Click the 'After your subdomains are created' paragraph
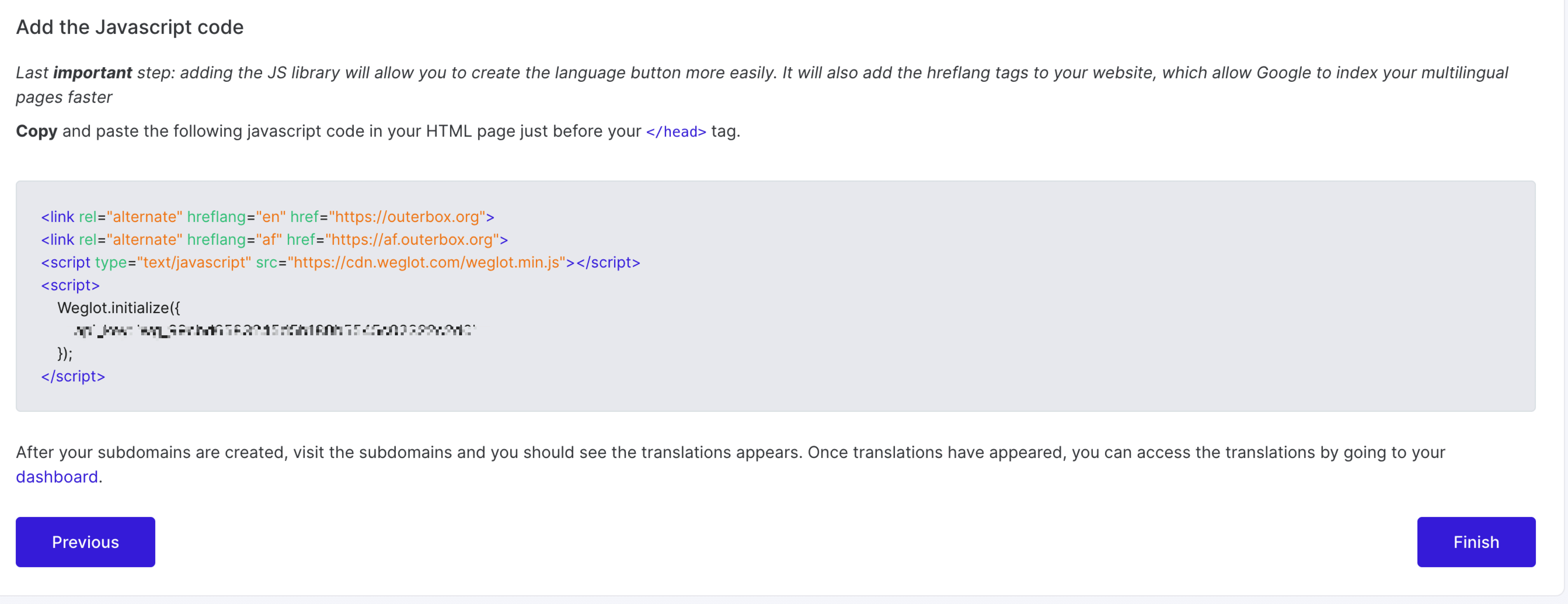The height and width of the screenshot is (604, 1568). tap(730, 465)
